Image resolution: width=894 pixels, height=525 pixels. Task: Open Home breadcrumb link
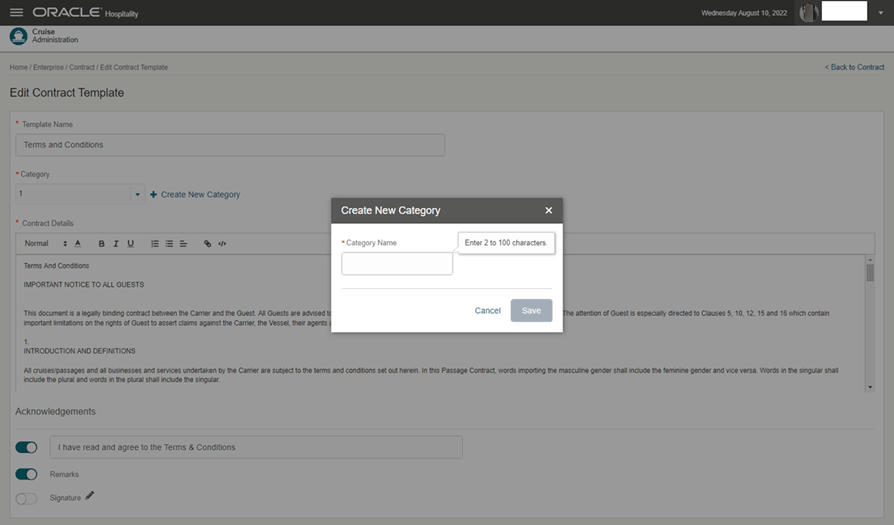[x=18, y=67]
